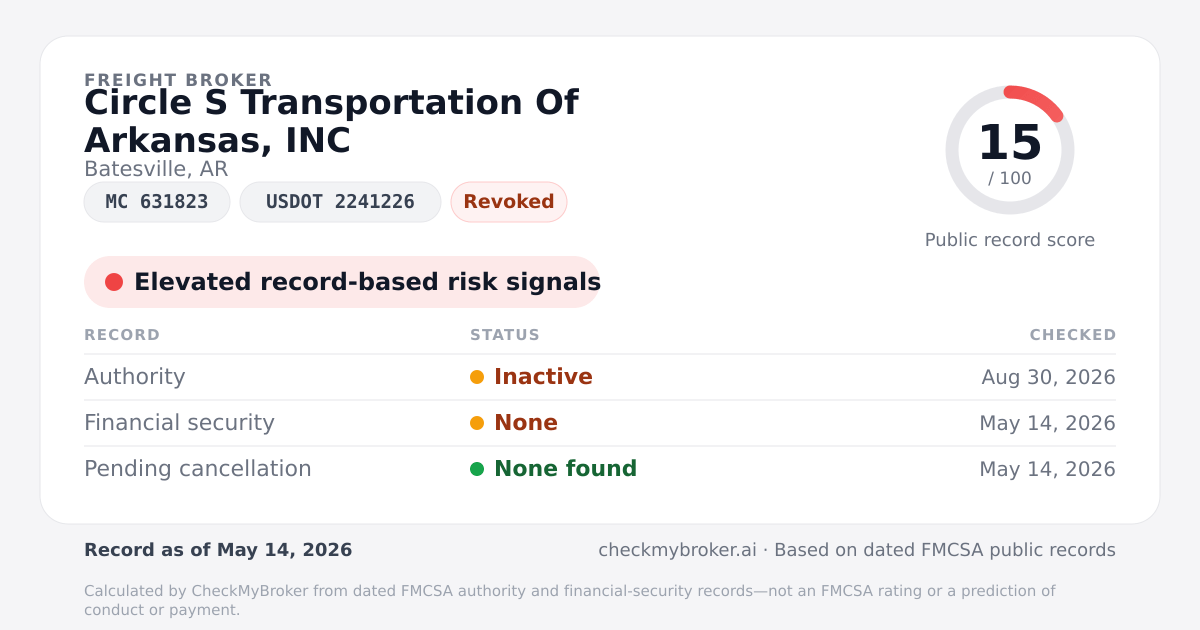Click the red dot beside Elevated risk signals

click(x=114, y=282)
